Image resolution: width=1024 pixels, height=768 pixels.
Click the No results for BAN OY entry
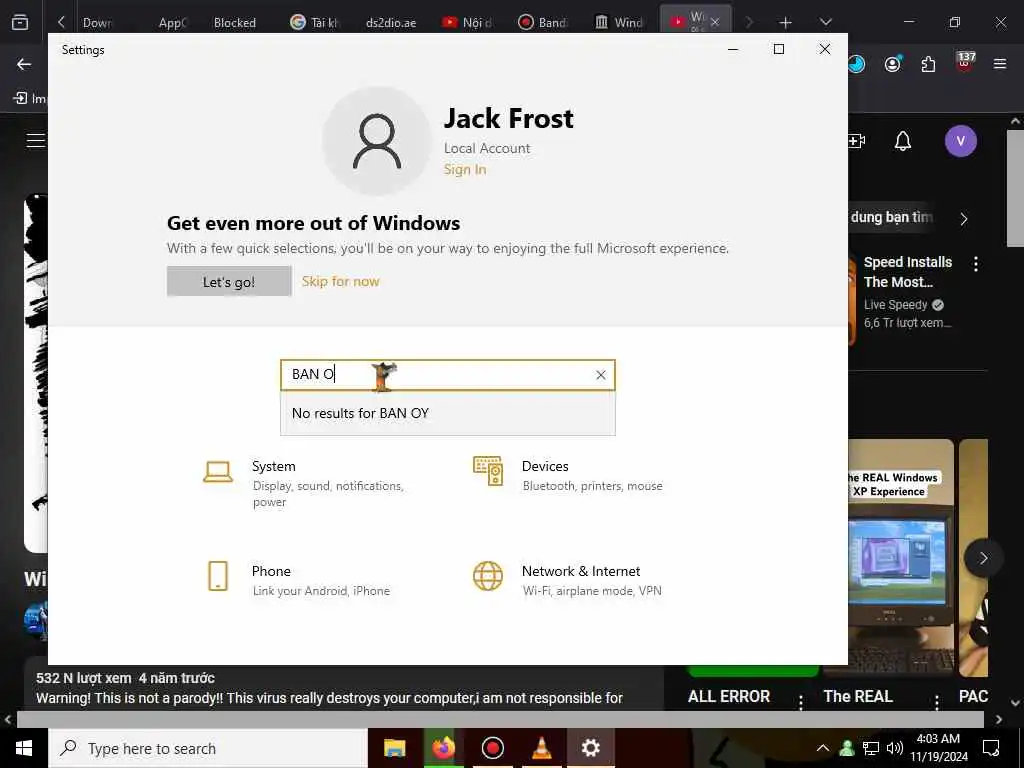tap(447, 413)
